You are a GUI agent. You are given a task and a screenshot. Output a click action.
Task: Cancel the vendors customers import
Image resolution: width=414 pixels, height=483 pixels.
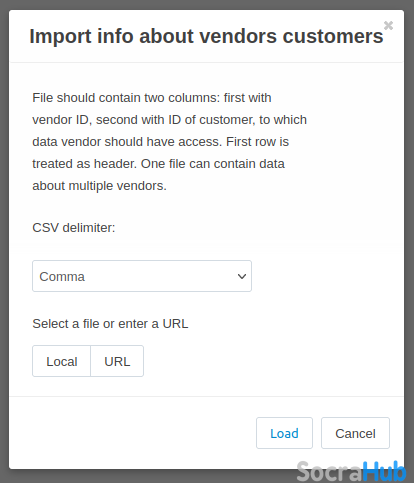point(355,433)
